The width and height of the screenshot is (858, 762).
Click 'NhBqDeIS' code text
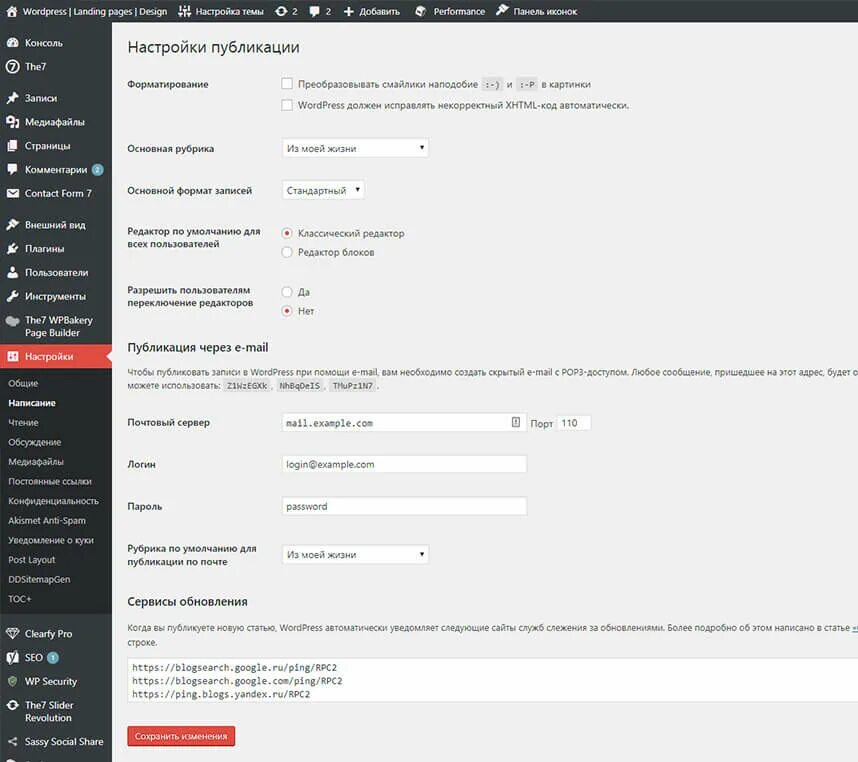click(x=299, y=386)
